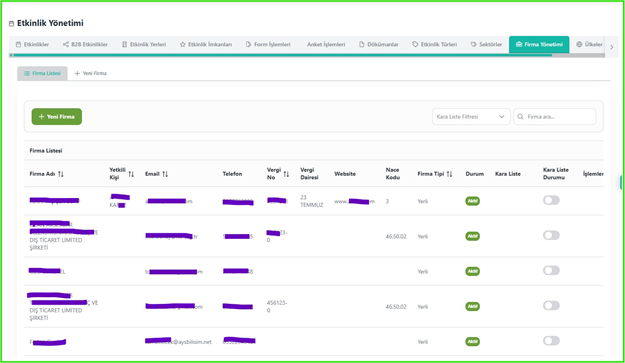Open the Yeni Firma sub-tab
This screenshot has height=363, width=625.
[90, 73]
